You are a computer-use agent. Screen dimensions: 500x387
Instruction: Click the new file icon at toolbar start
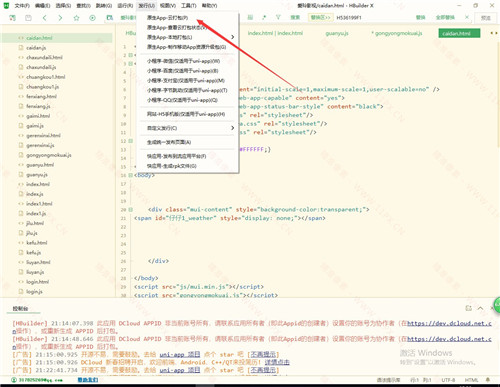(12, 18)
